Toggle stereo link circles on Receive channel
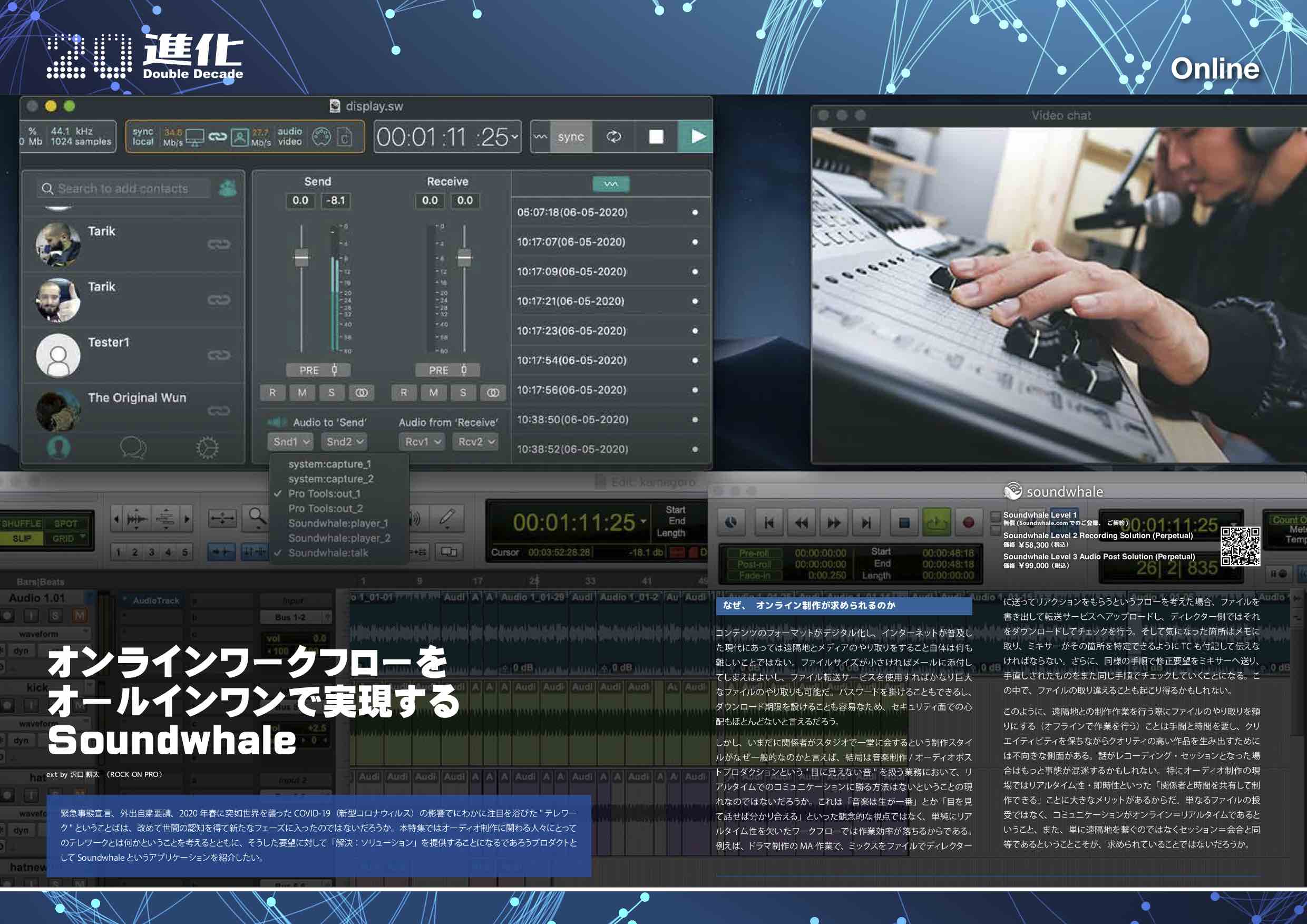This screenshot has height=924, width=1307. pyautogui.click(x=493, y=393)
